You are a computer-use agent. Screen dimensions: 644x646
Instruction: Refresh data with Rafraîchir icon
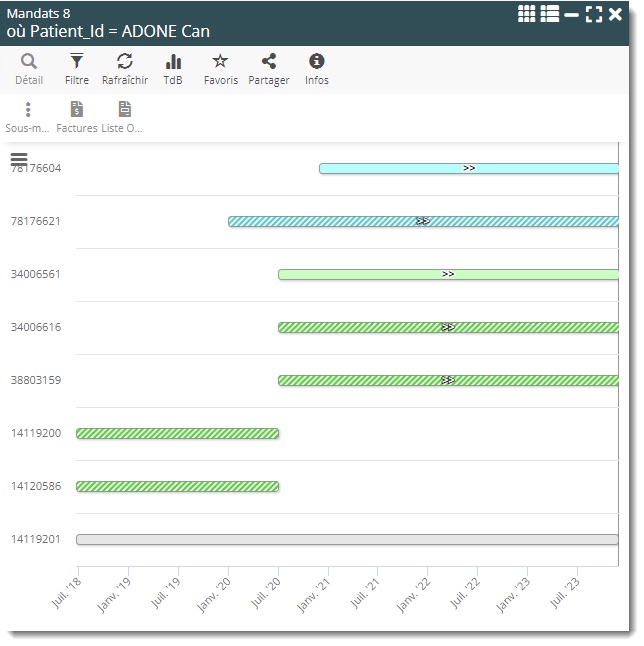(125, 62)
